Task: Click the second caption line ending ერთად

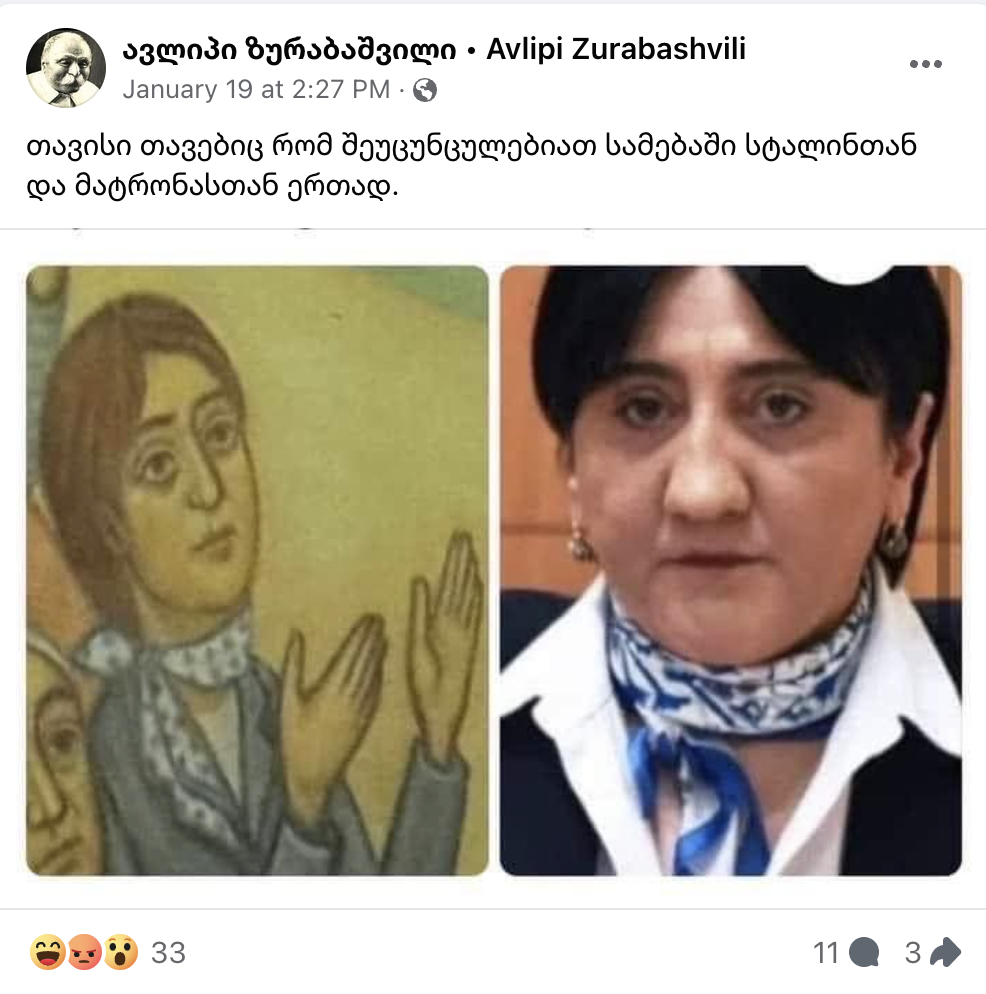Action: coord(212,186)
